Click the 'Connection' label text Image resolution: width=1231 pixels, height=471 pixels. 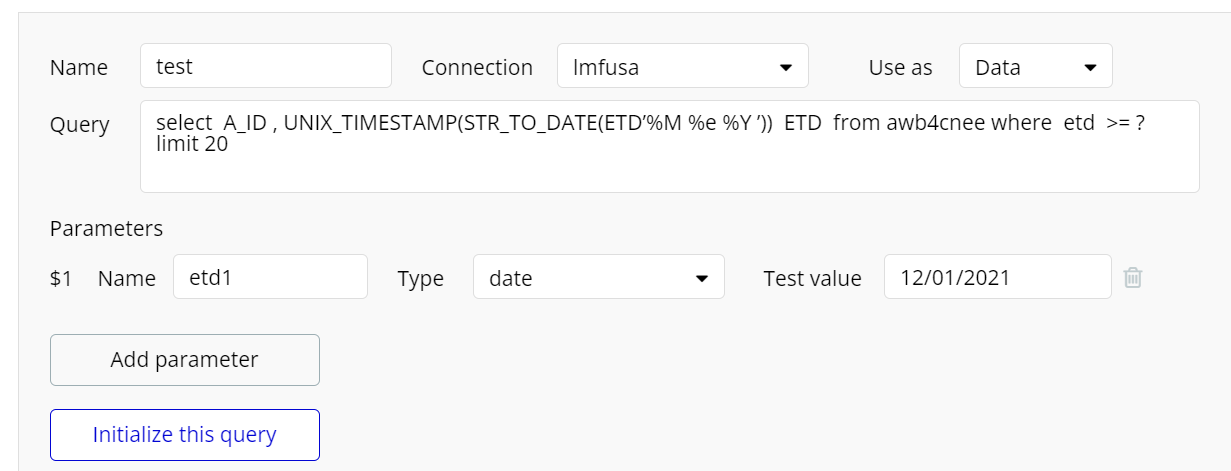tap(477, 68)
